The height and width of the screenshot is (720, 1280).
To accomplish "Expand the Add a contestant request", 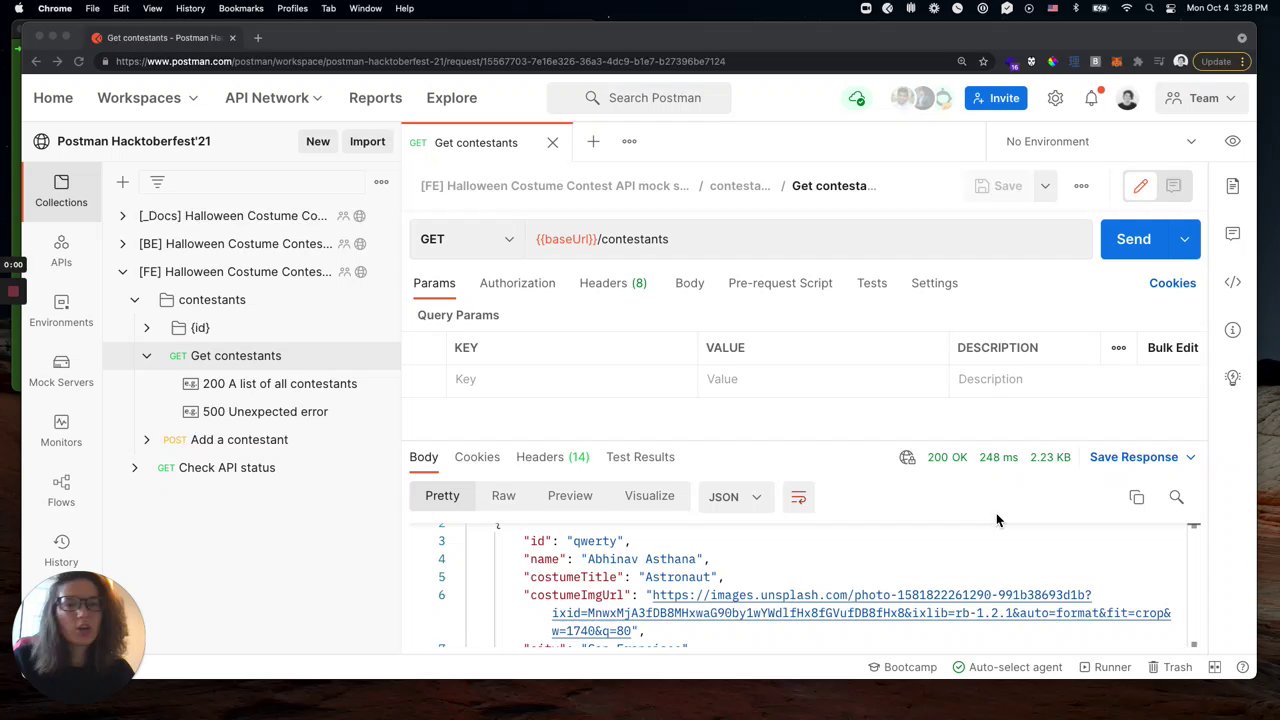I will point(146,440).
